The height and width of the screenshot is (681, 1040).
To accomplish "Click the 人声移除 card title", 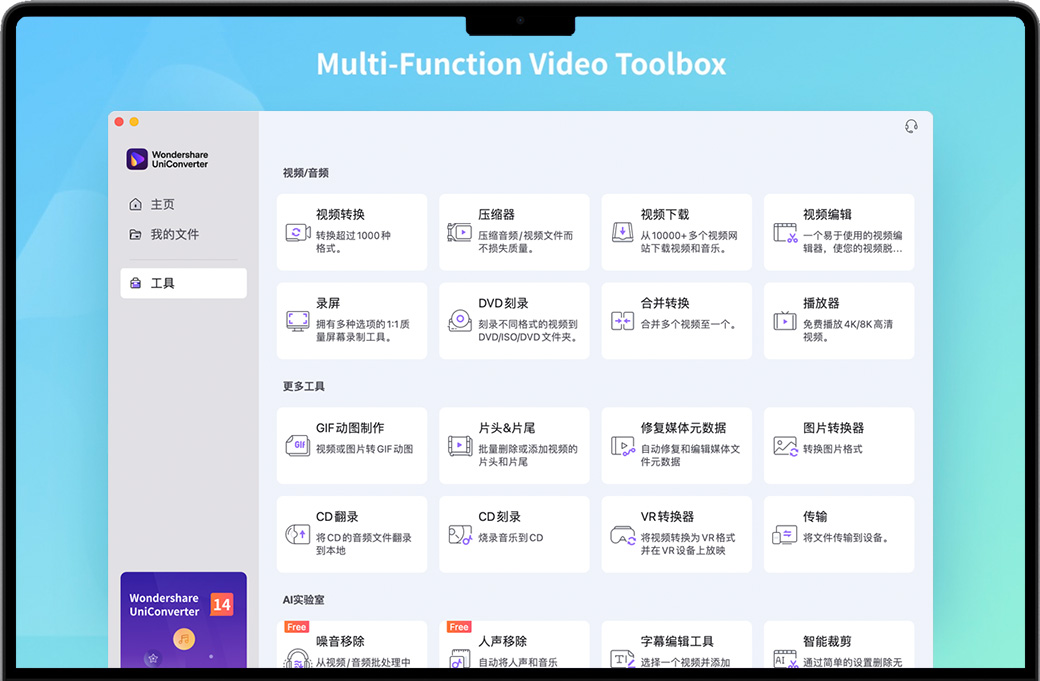I will click(x=503, y=641).
